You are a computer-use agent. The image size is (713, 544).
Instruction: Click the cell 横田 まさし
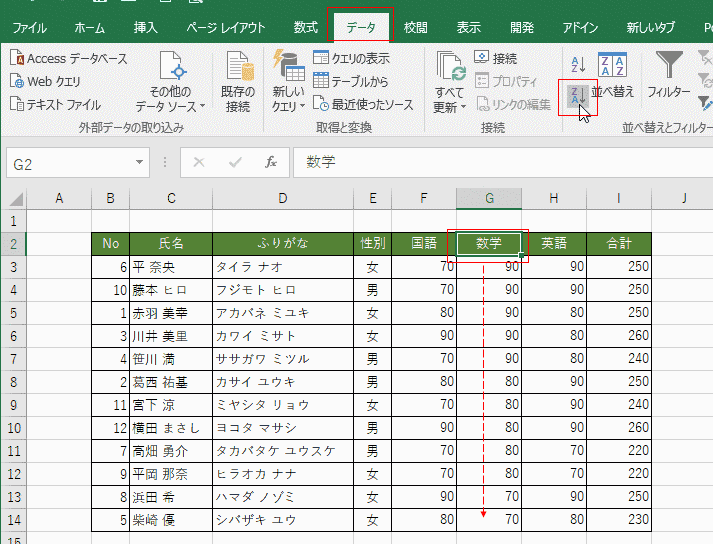point(171,428)
